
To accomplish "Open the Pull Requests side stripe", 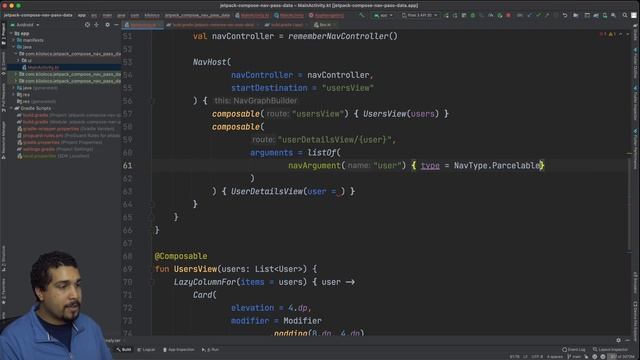I will tap(3, 98).
